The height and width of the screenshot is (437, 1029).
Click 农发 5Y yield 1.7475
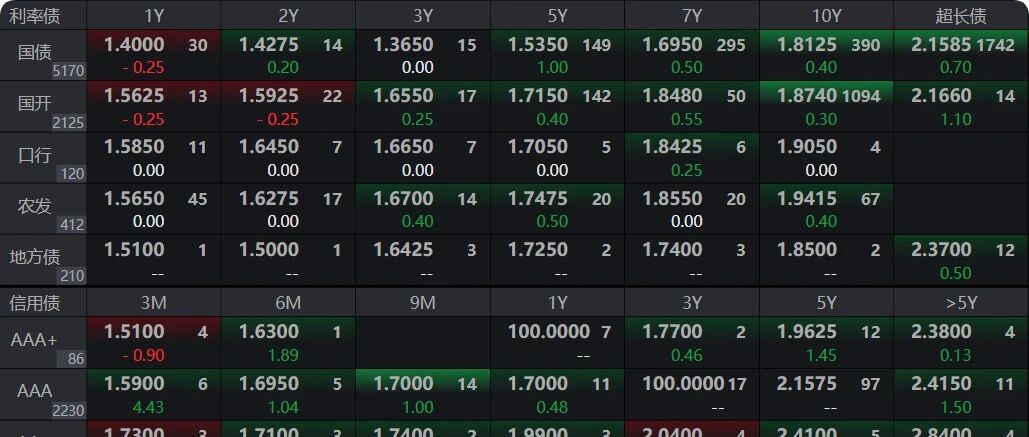[538, 198]
